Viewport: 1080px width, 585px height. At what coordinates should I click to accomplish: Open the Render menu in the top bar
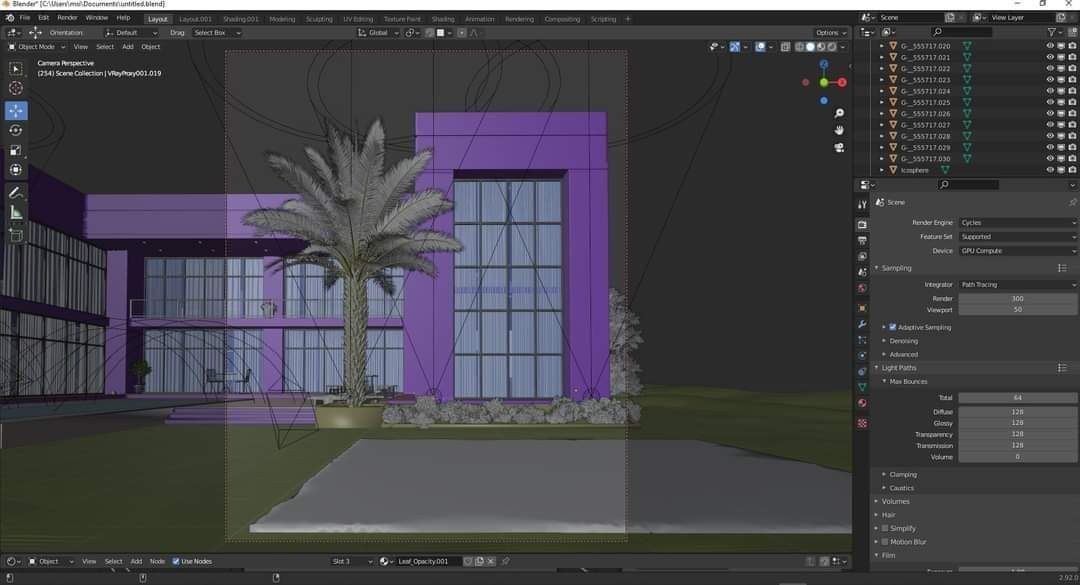pos(67,17)
